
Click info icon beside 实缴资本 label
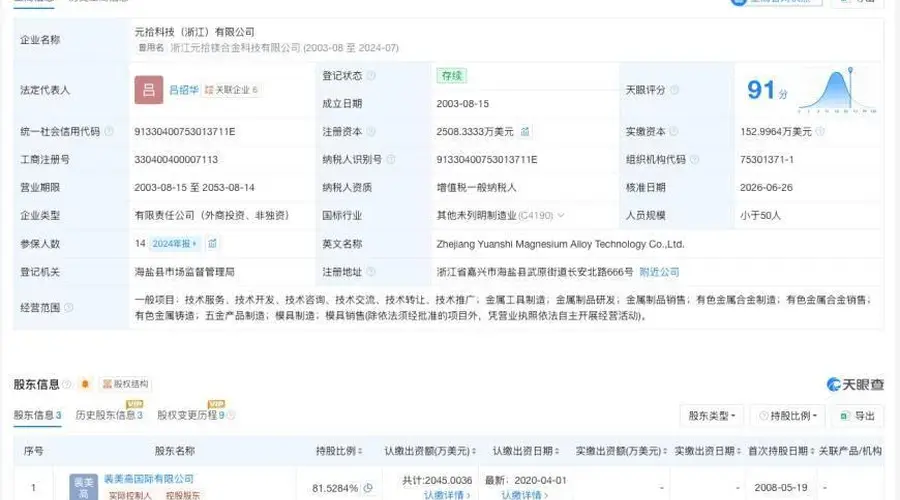click(x=674, y=132)
